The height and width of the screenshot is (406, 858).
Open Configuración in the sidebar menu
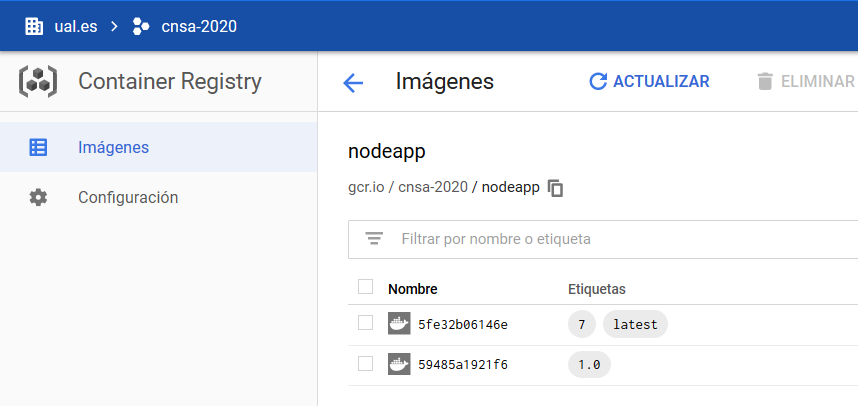pos(158,198)
